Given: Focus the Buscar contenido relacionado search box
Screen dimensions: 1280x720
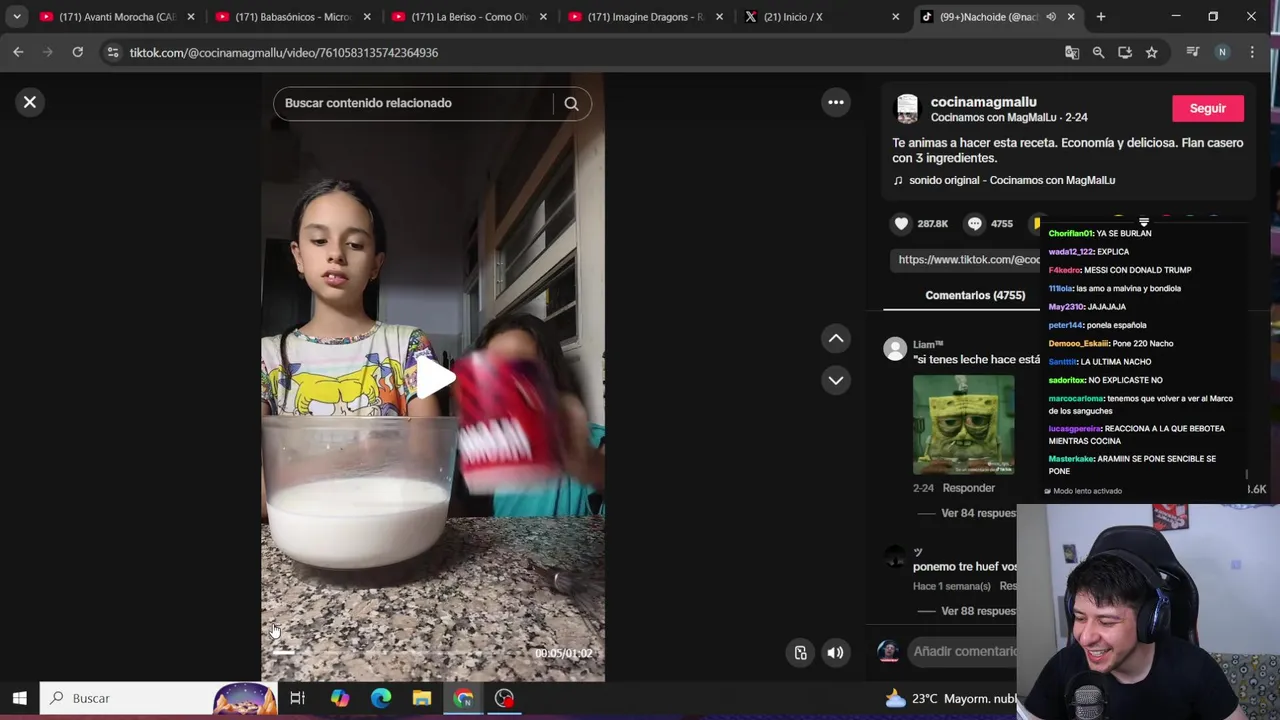Looking at the screenshot, I should point(412,103).
